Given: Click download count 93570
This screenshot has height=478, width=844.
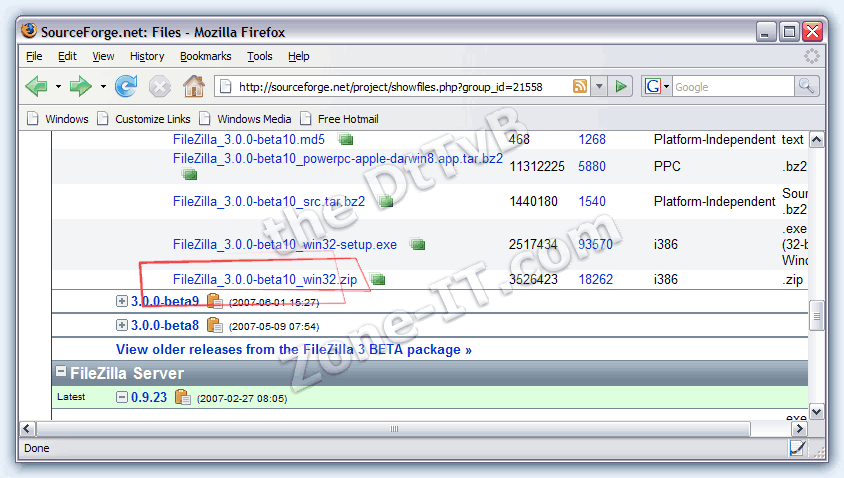Looking at the screenshot, I should click(x=595, y=244).
